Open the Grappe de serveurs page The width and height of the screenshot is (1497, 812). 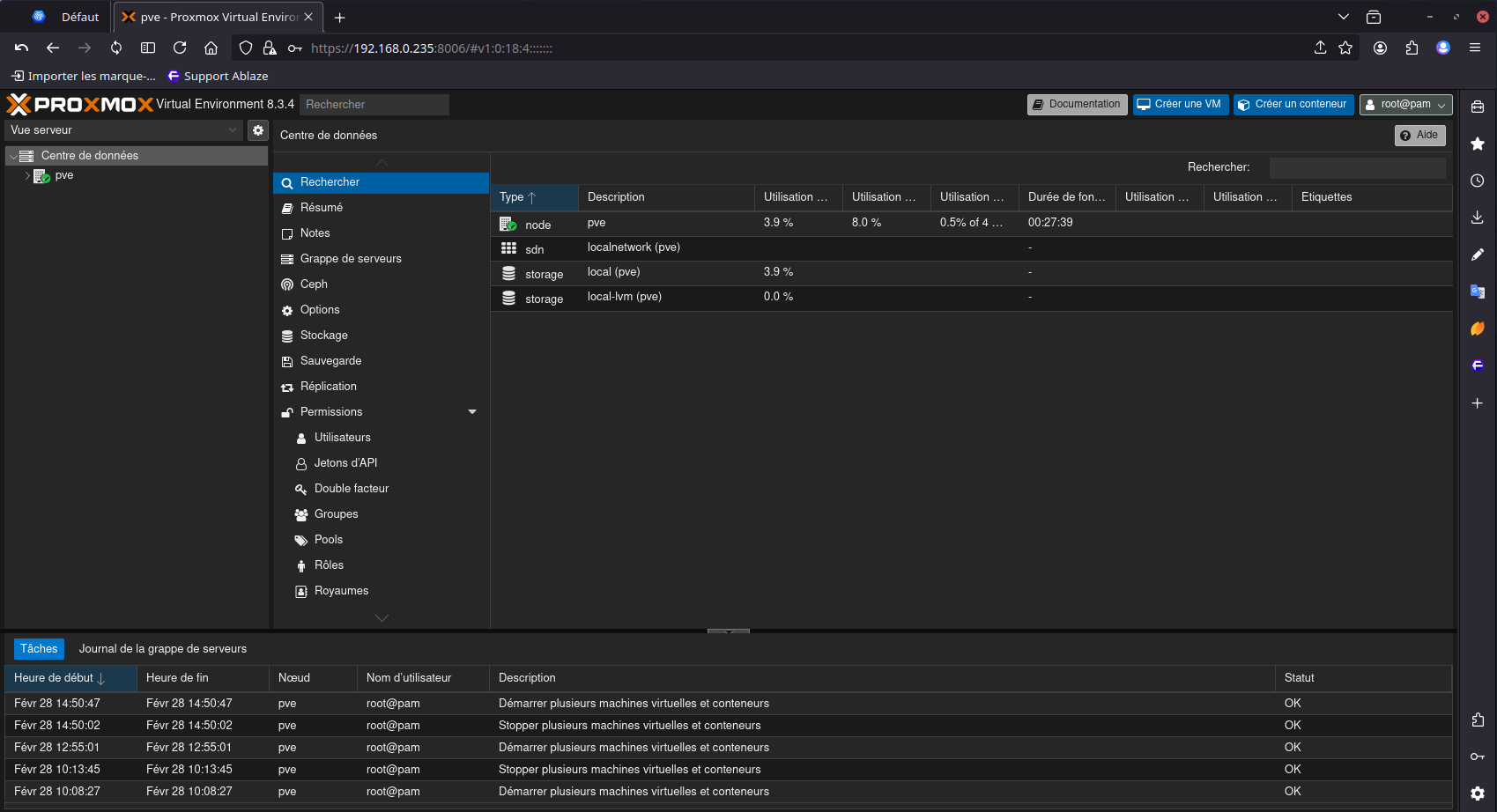coord(350,259)
